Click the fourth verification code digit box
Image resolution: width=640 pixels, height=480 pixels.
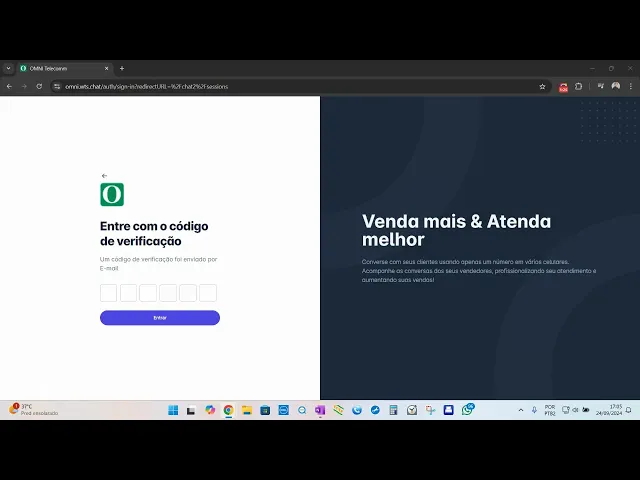(168, 293)
